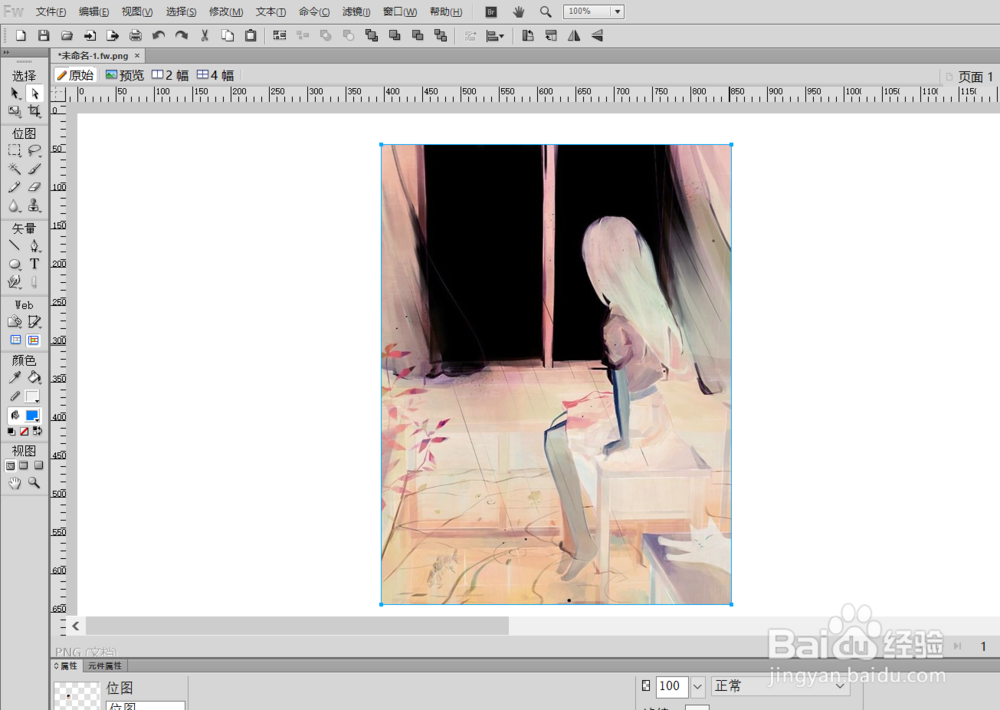Open the opacity slider dropdown arrow
Viewport: 1000px width, 710px height.
tap(698, 686)
